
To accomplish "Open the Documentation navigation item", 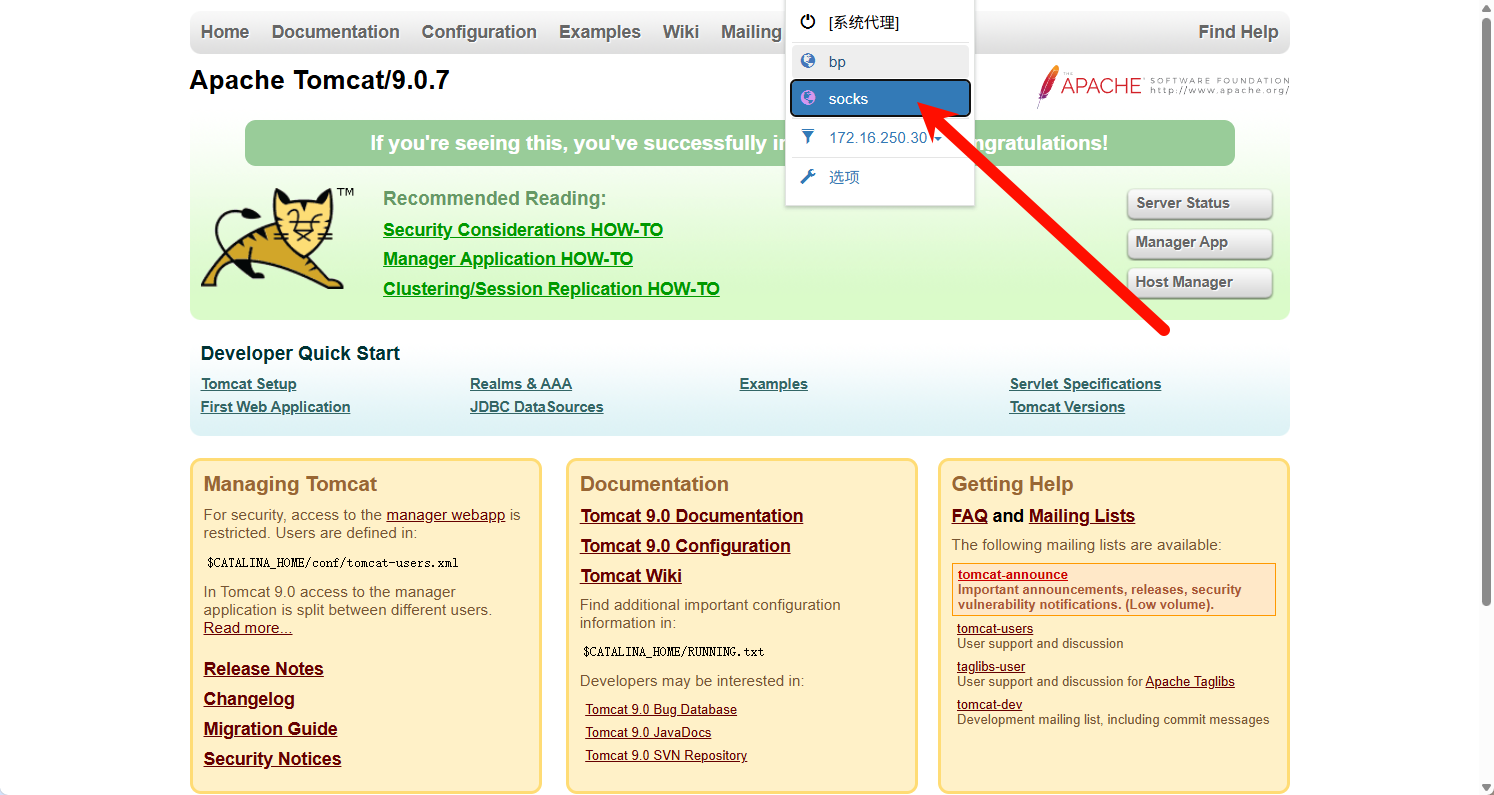I will pos(335,32).
